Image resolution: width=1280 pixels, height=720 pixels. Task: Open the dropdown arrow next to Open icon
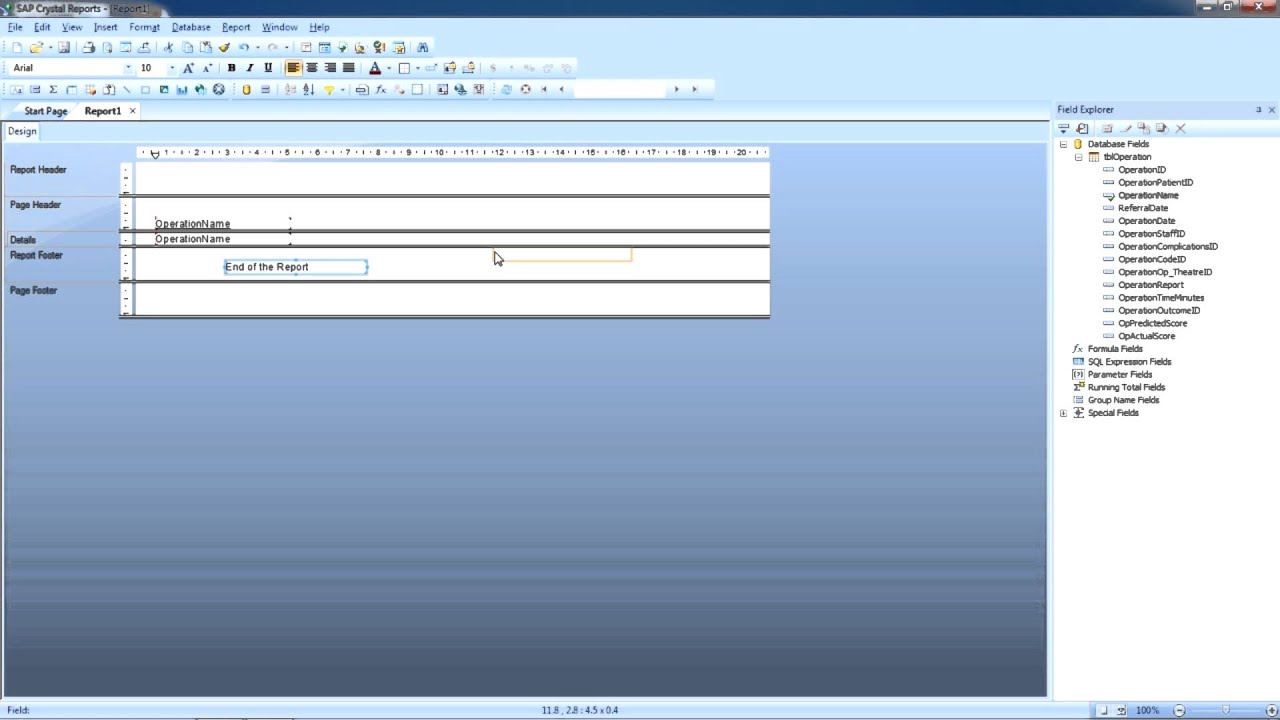pos(50,47)
